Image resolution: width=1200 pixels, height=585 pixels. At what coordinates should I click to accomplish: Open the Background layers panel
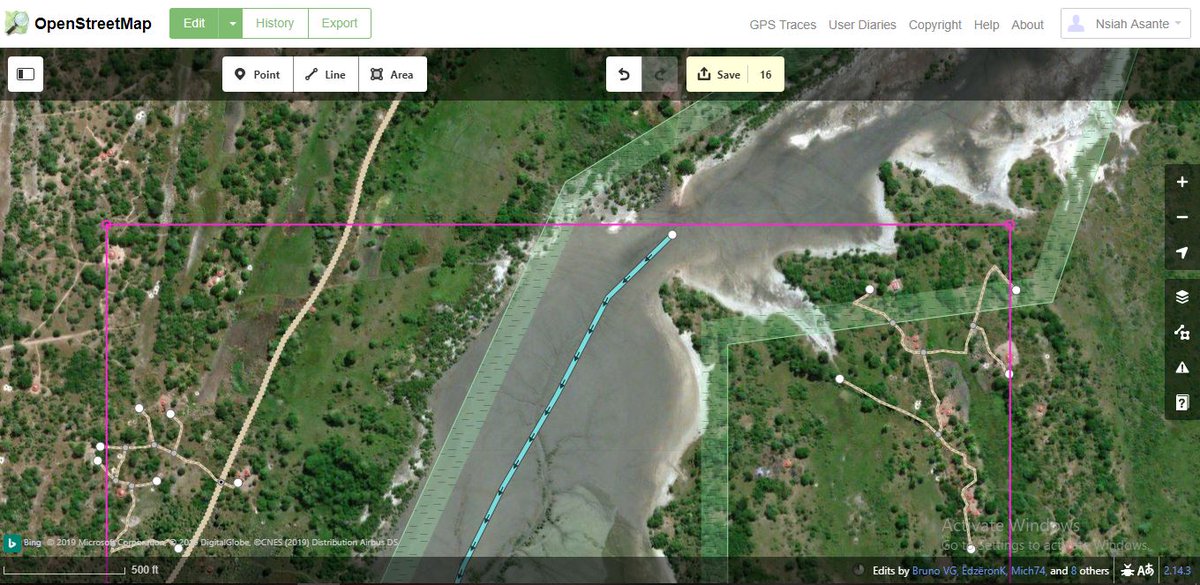coord(1180,296)
